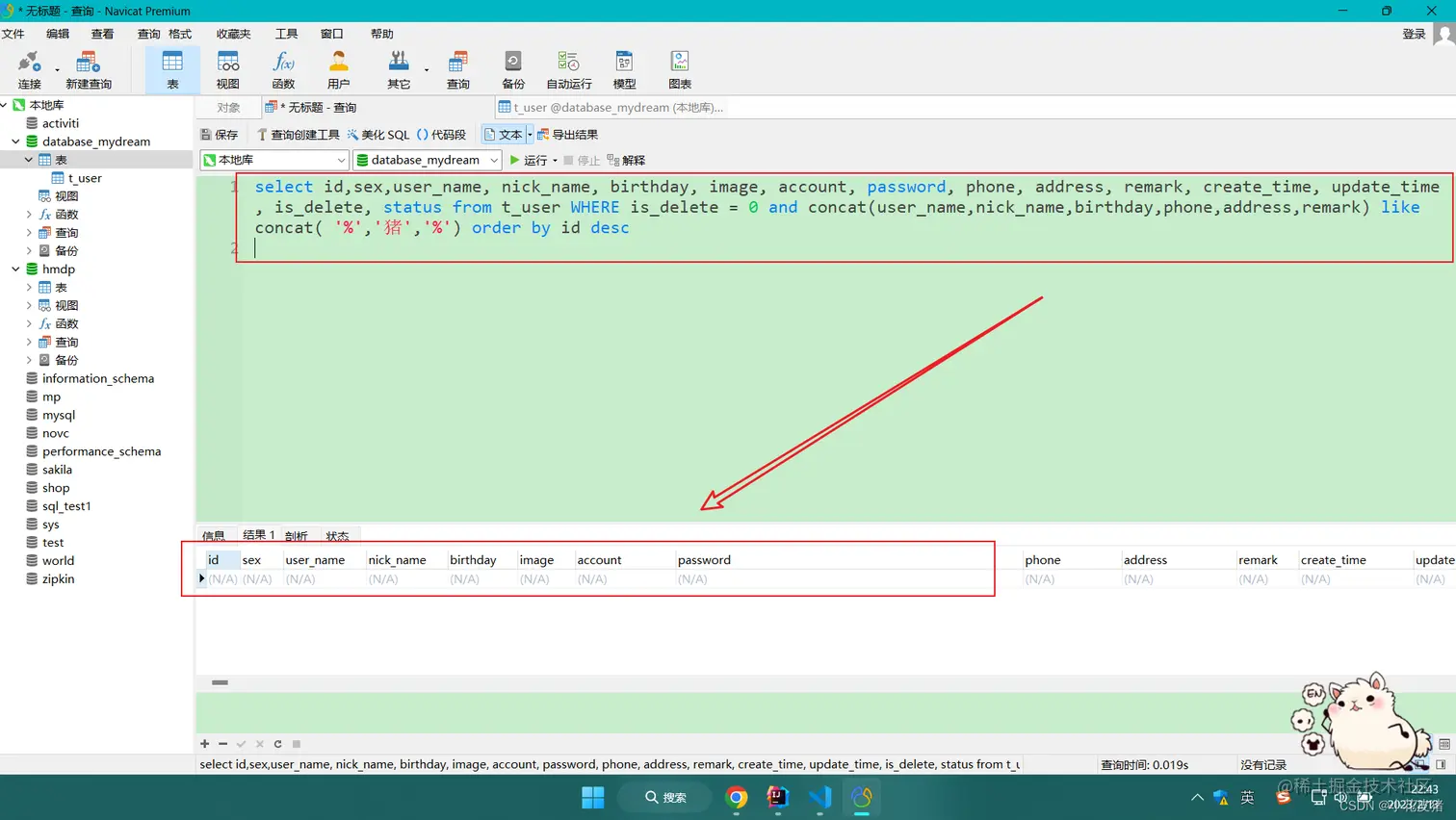Run the query with 运行 button
Viewport: 1456px width, 820px height.
click(529, 161)
